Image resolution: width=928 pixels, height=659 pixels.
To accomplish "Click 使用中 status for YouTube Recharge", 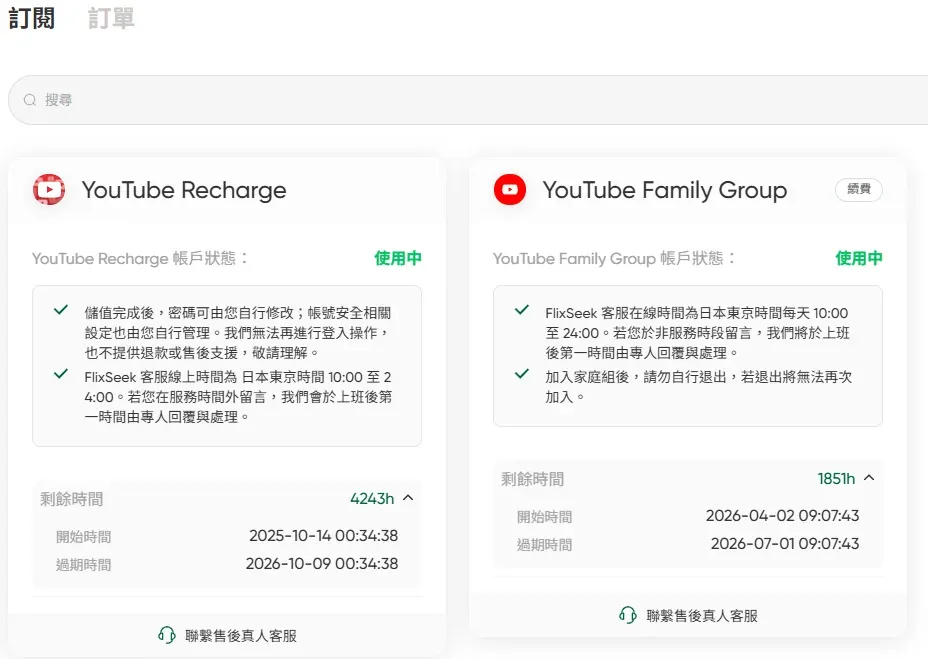I will pyautogui.click(x=398, y=258).
